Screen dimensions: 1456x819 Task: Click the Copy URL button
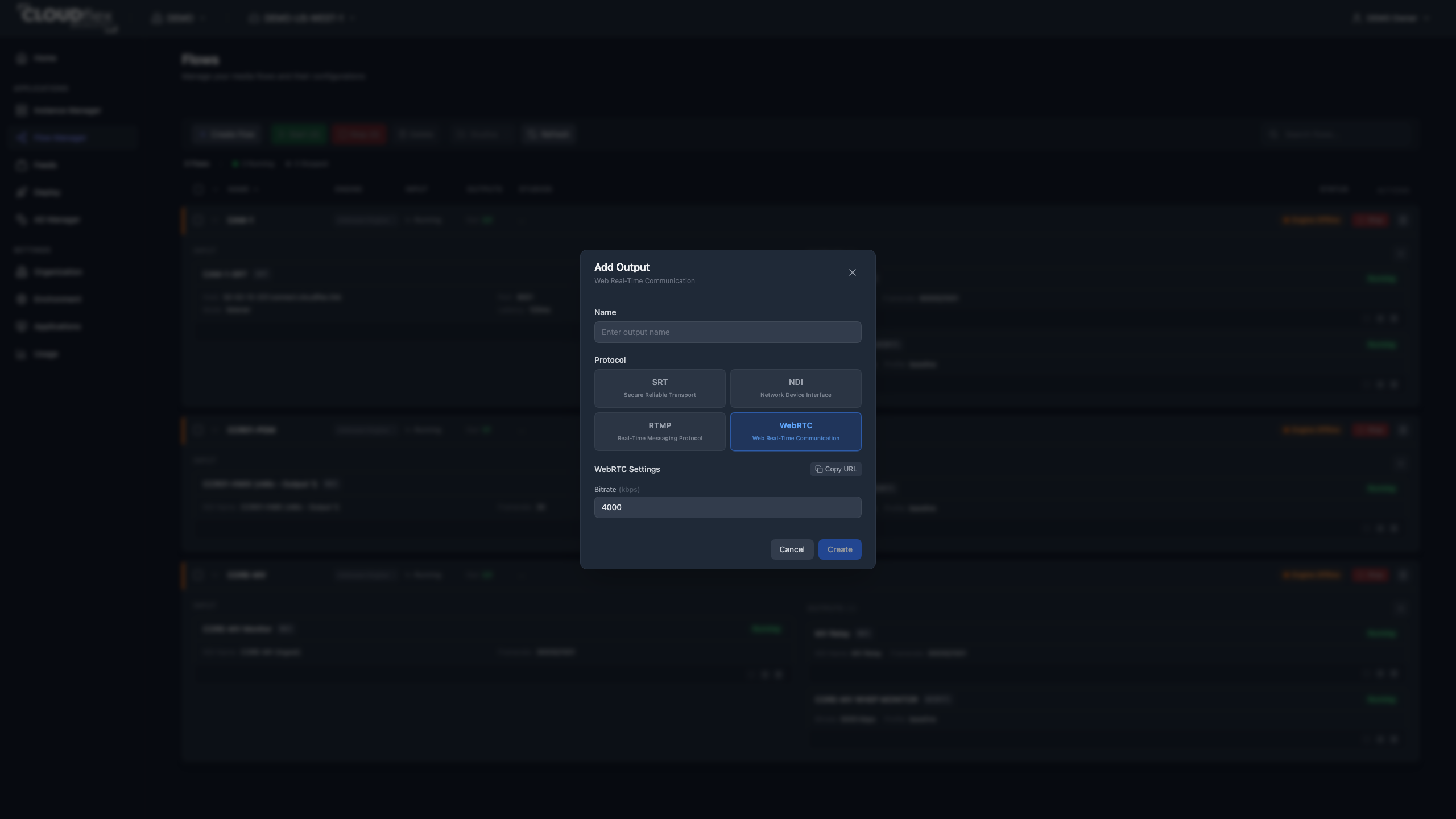(x=835, y=469)
